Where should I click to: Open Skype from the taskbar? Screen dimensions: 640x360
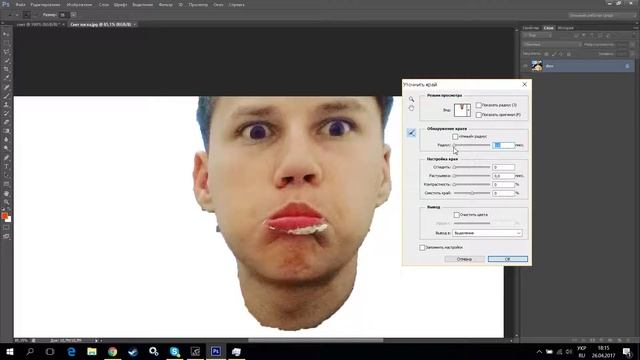tap(175, 351)
